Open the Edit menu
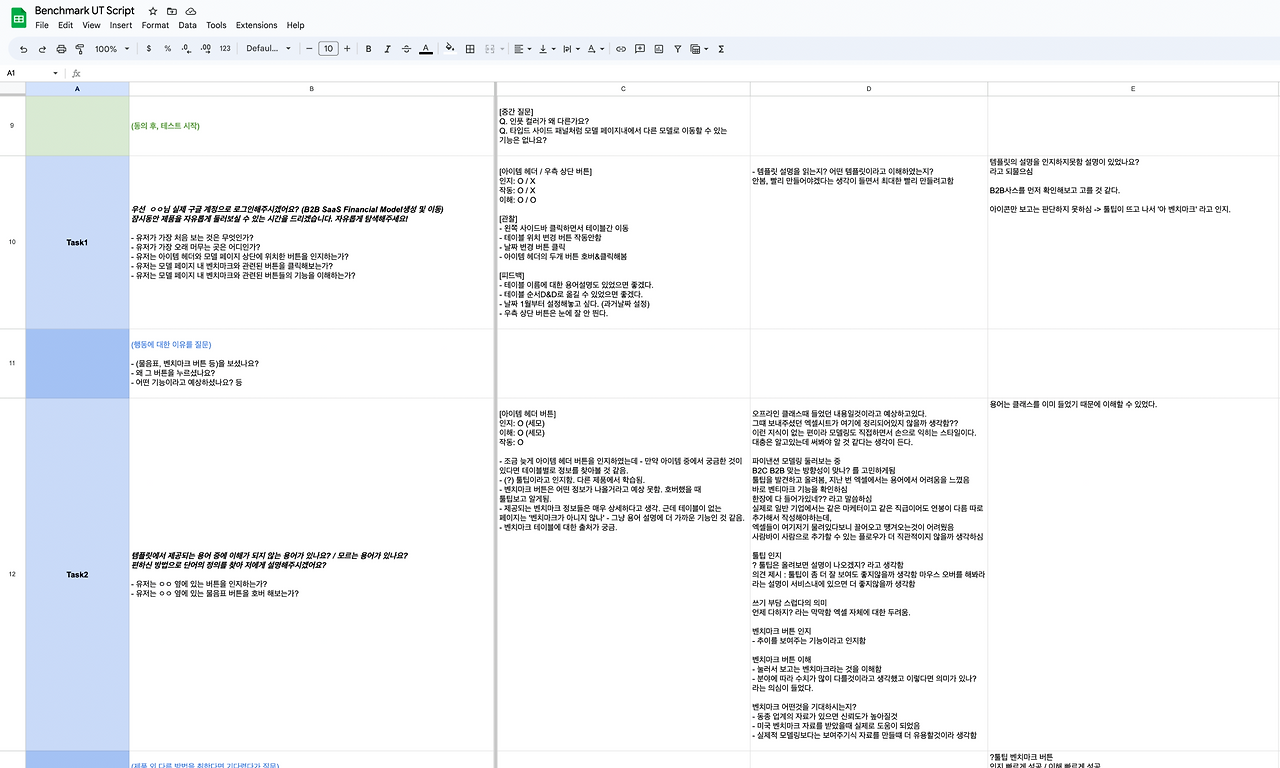Screen dimensions: 1280x768 pos(66,25)
